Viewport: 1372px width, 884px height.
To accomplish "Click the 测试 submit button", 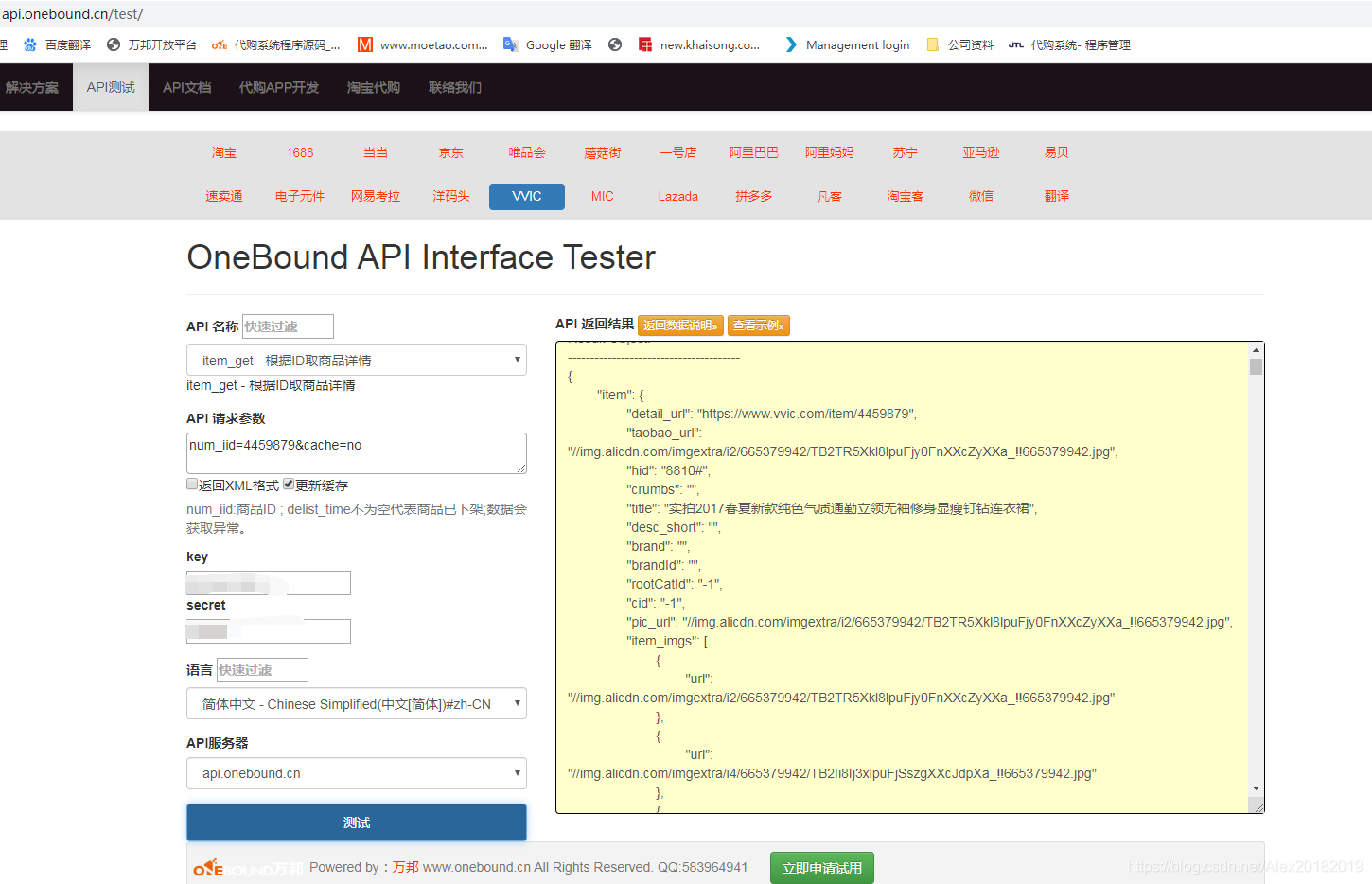I will coord(357,822).
